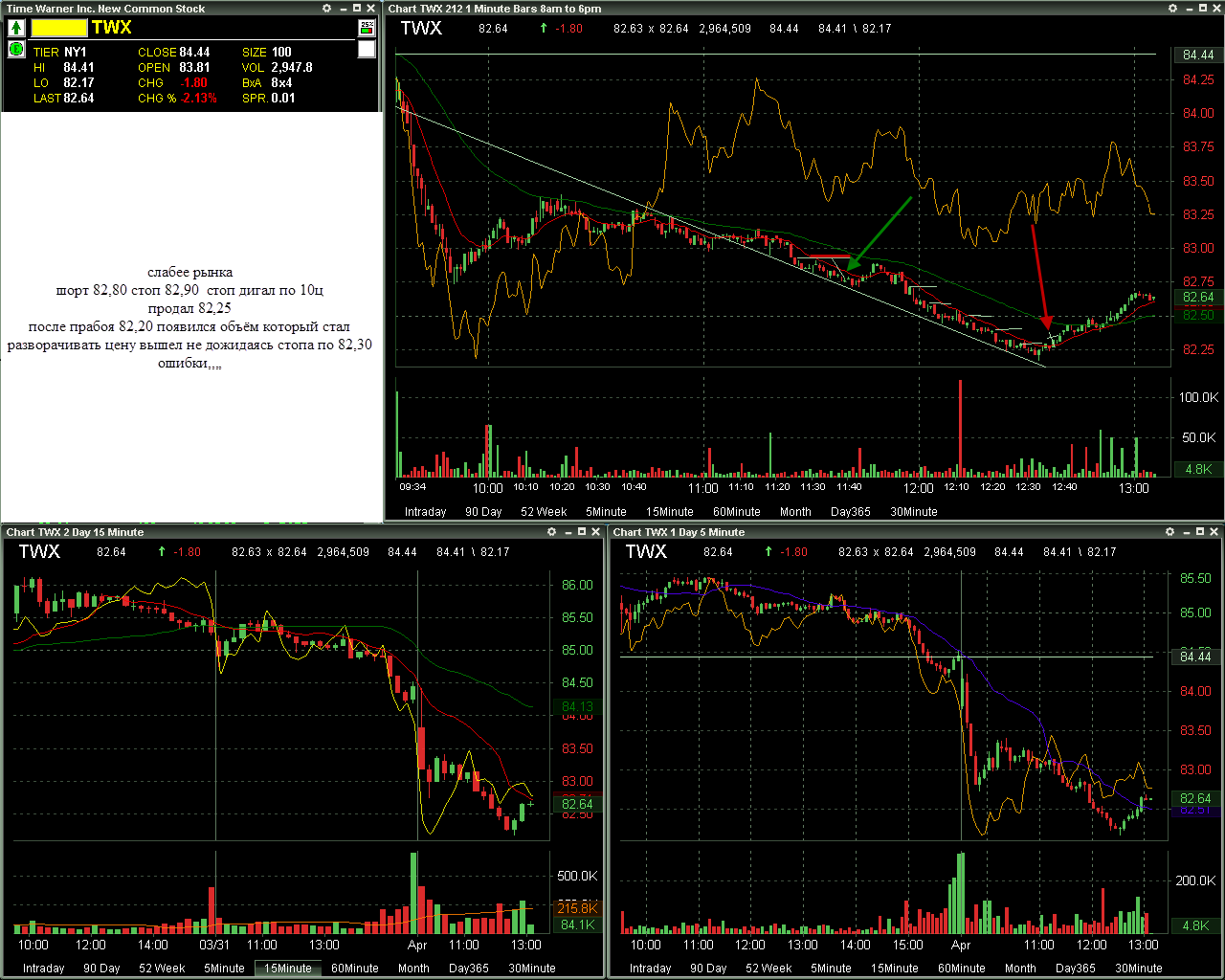Click the green circular E icon below arrow
The image size is (1225, 980).
16,49
